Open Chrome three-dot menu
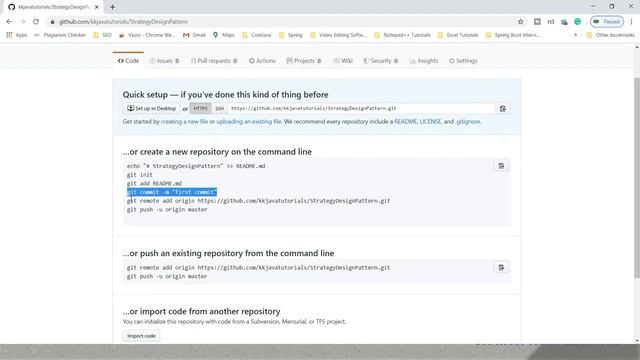Viewport: 640px width, 360px height. [x=631, y=22]
